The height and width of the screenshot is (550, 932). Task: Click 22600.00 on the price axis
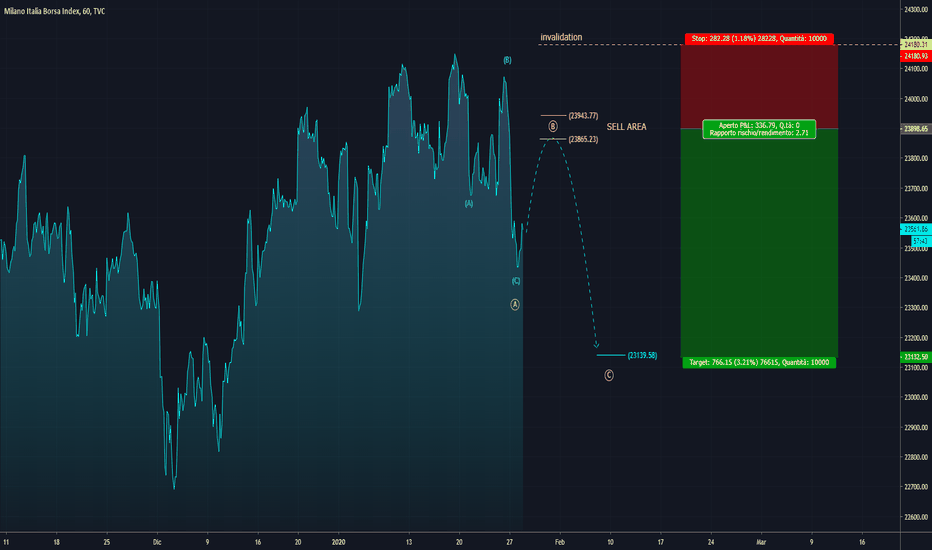pos(916,517)
